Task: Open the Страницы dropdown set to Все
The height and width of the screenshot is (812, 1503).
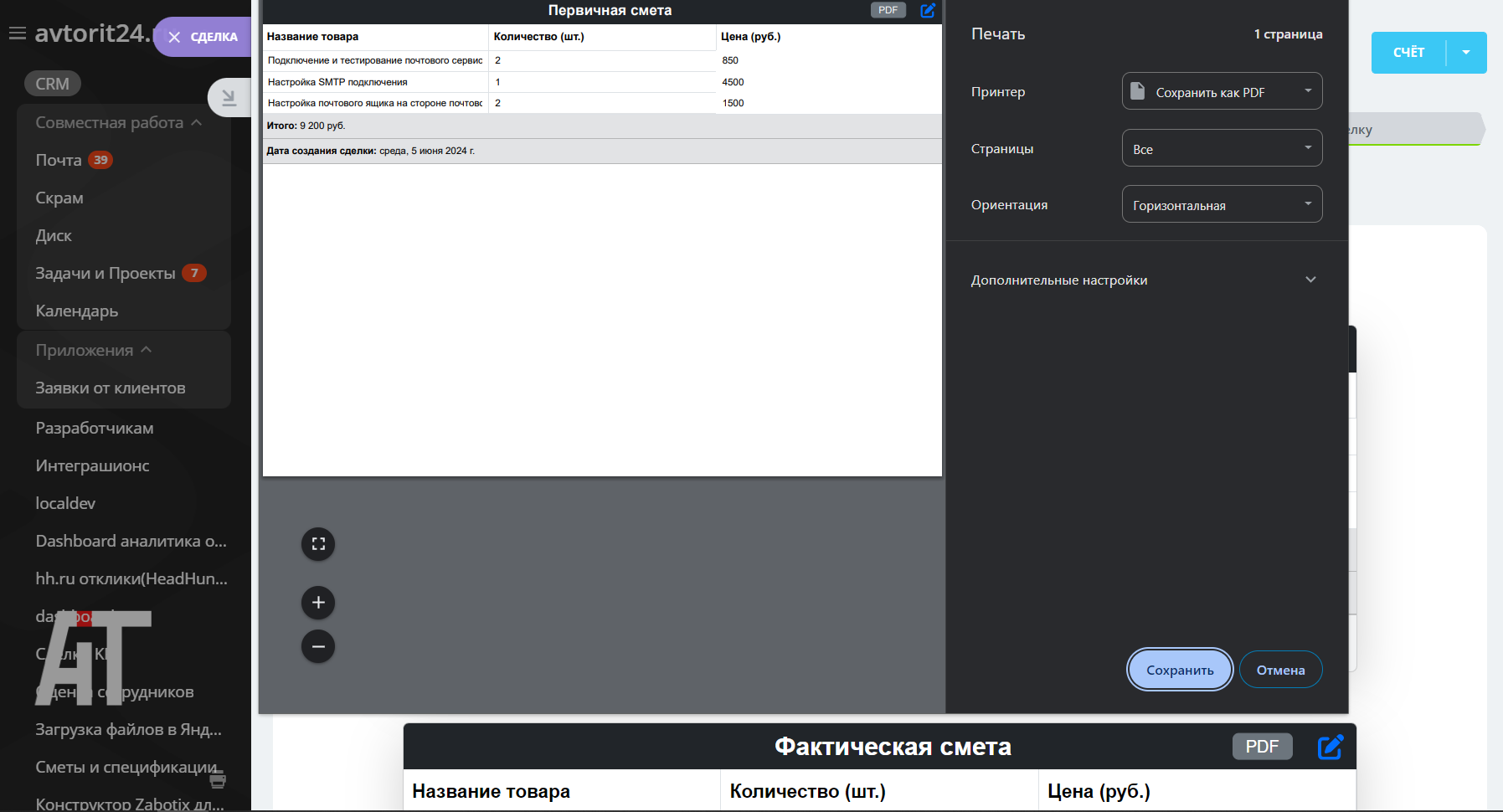Action: point(1222,148)
